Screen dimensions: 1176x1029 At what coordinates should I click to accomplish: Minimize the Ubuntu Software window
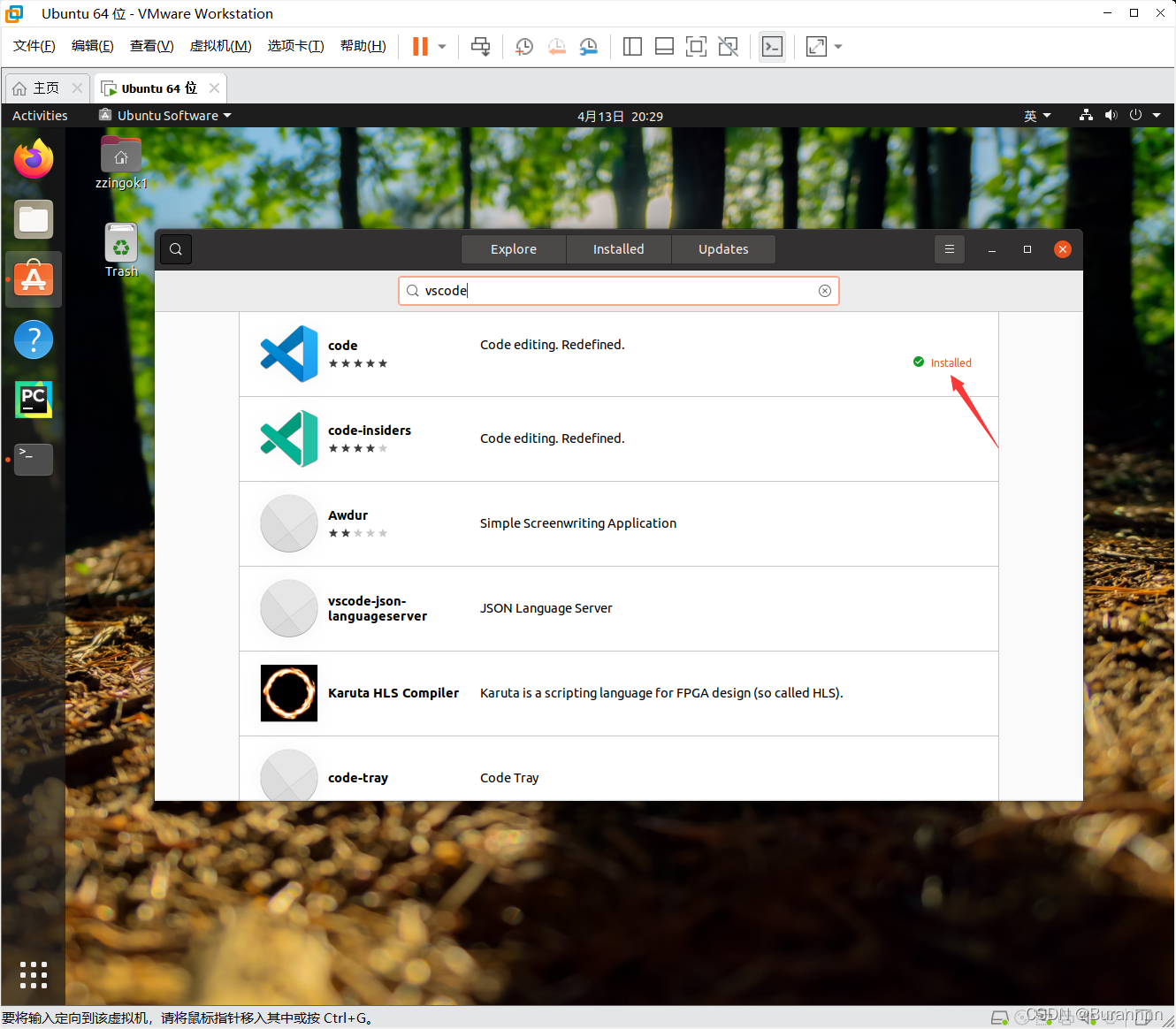[x=992, y=249]
